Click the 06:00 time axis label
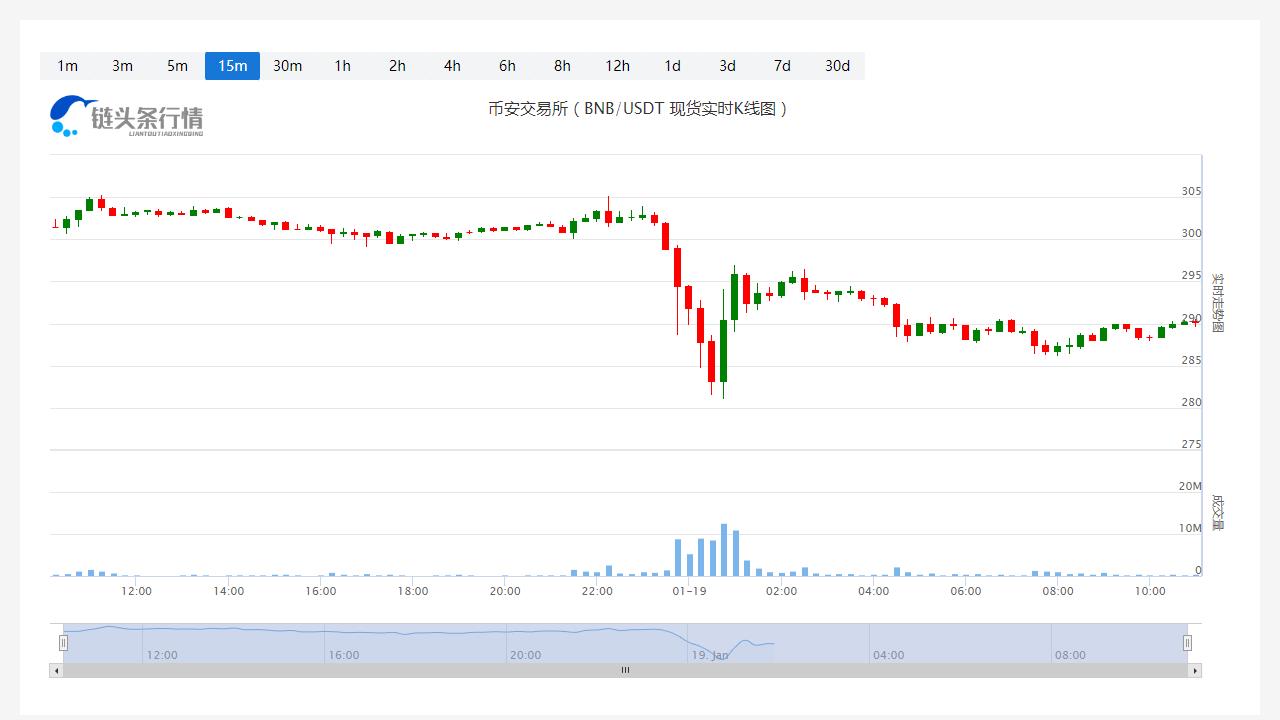This screenshot has height=720, width=1280. pyautogui.click(x=966, y=591)
